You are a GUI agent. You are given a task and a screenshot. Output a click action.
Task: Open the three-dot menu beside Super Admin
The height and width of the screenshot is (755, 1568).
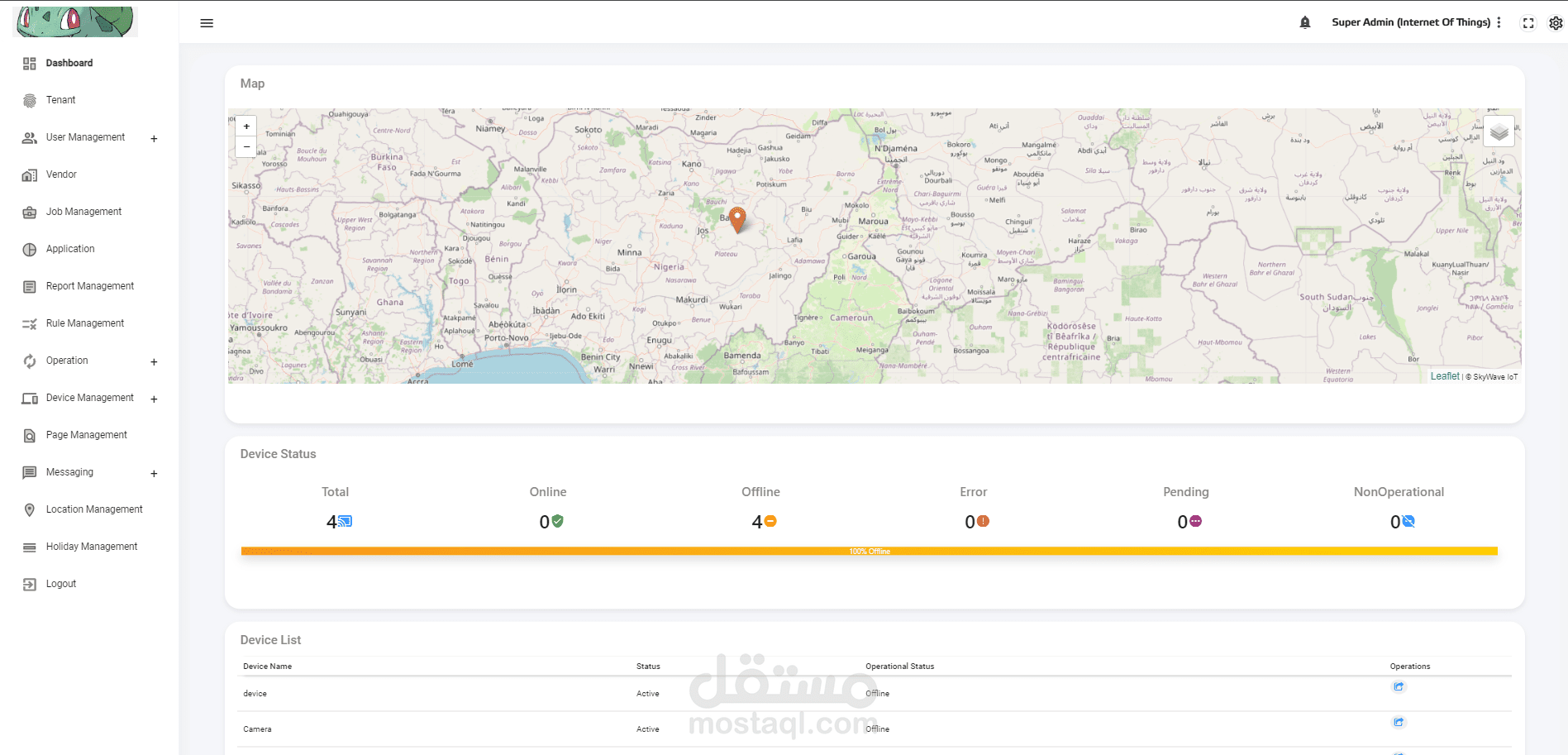coord(1499,22)
